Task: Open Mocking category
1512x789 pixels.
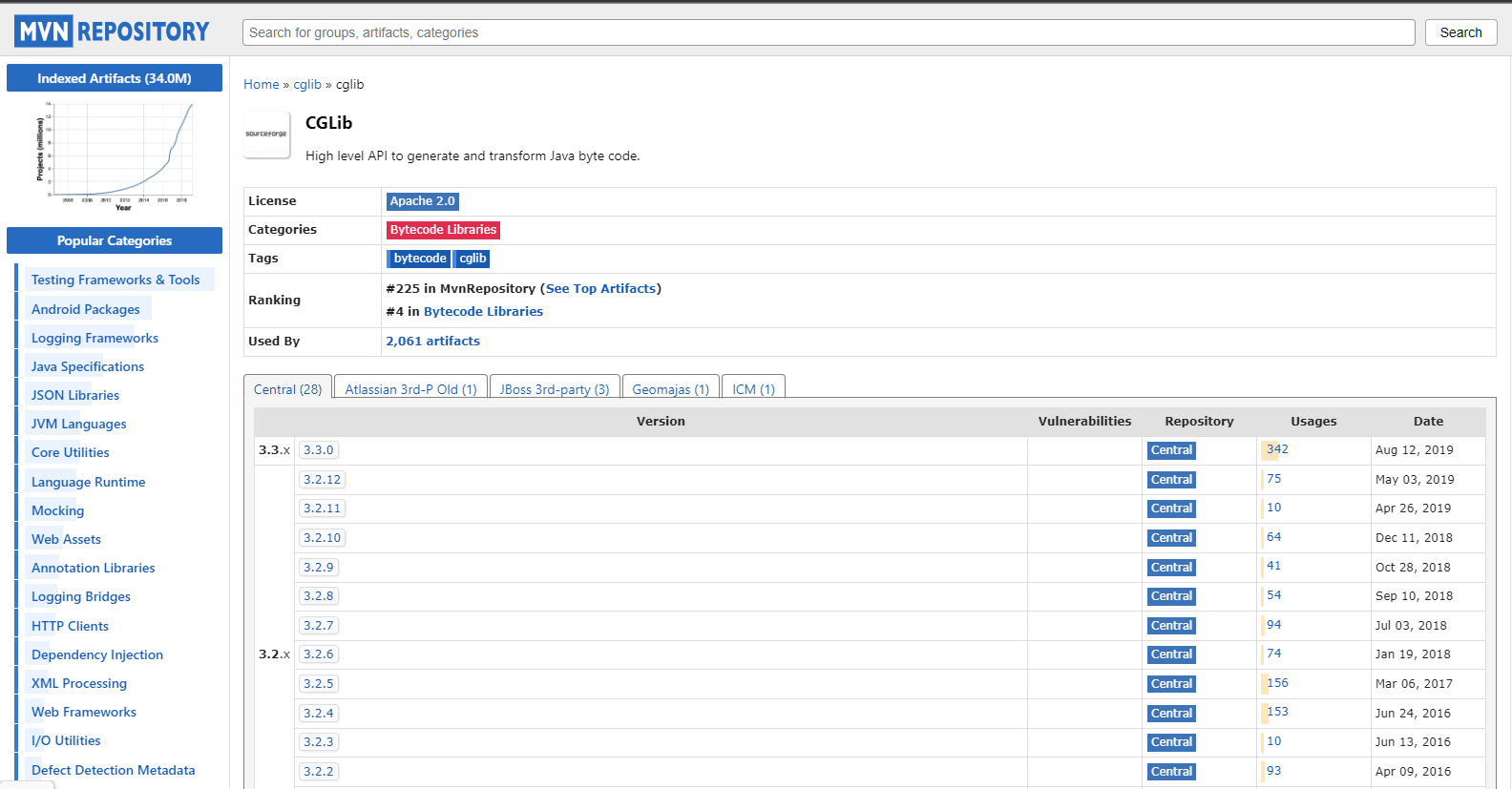Action: pos(57,510)
